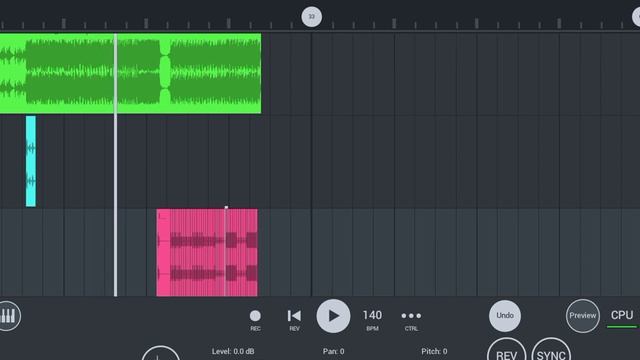Viewport: 640px width, 360px height.
Task: Click the Pitch: 0 readout
Action: click(x=434, y=351)
